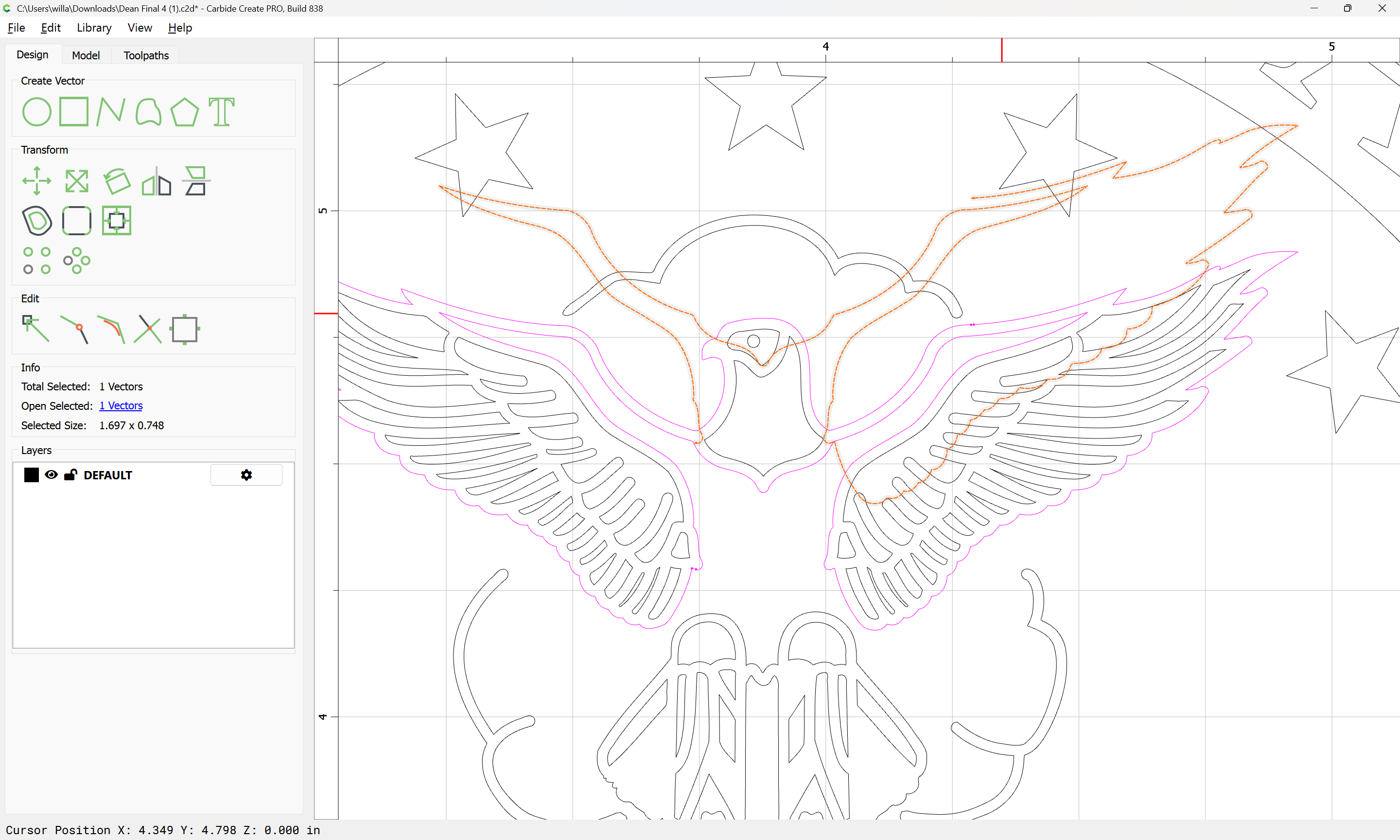Switch to the Toolpaths tab
This screenshot has height=840, width=1400.
[146, 55]
